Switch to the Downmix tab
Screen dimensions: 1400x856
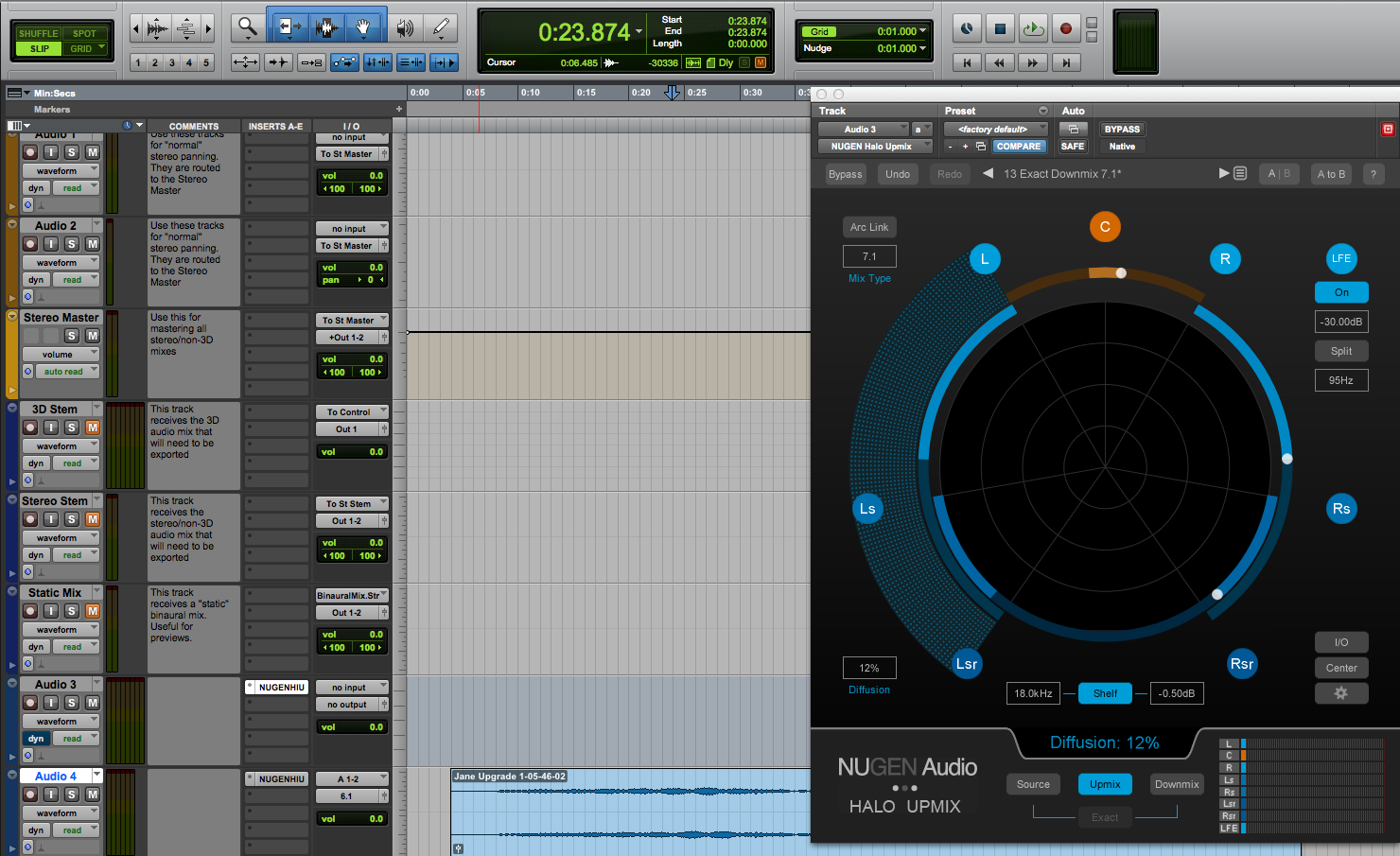pos(1176,784)
